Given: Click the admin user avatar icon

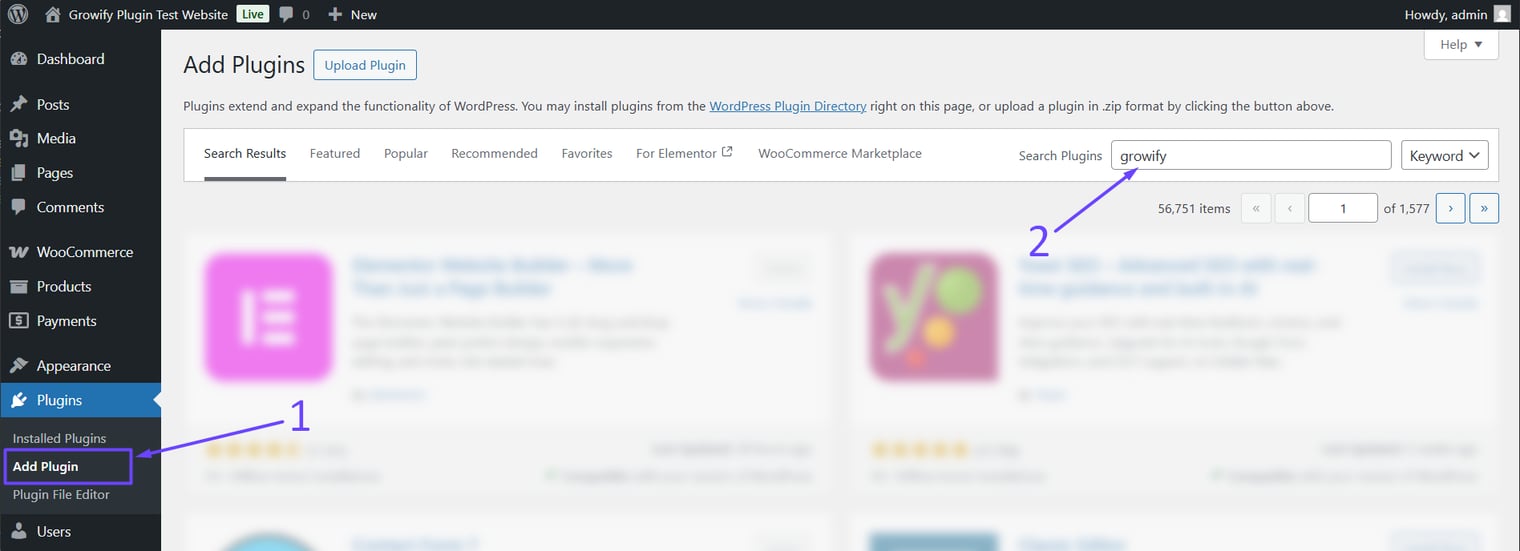Looking at the screenshot, I should 1501,14.
